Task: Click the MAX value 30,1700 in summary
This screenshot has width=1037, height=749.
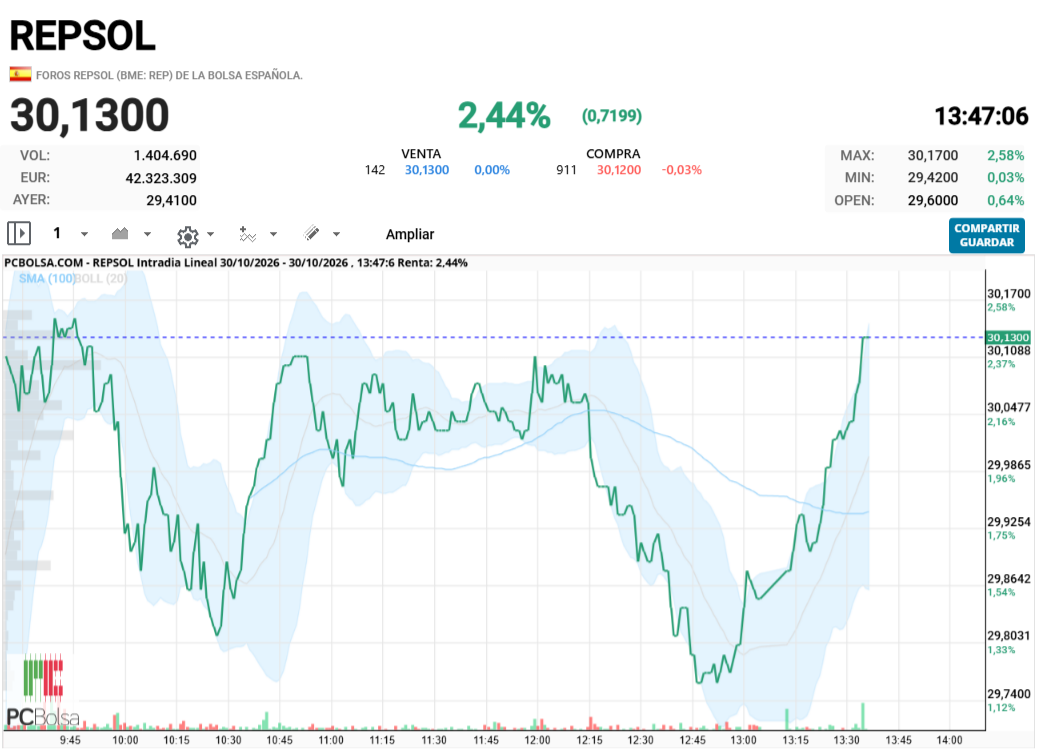Action: coord(933,155)
